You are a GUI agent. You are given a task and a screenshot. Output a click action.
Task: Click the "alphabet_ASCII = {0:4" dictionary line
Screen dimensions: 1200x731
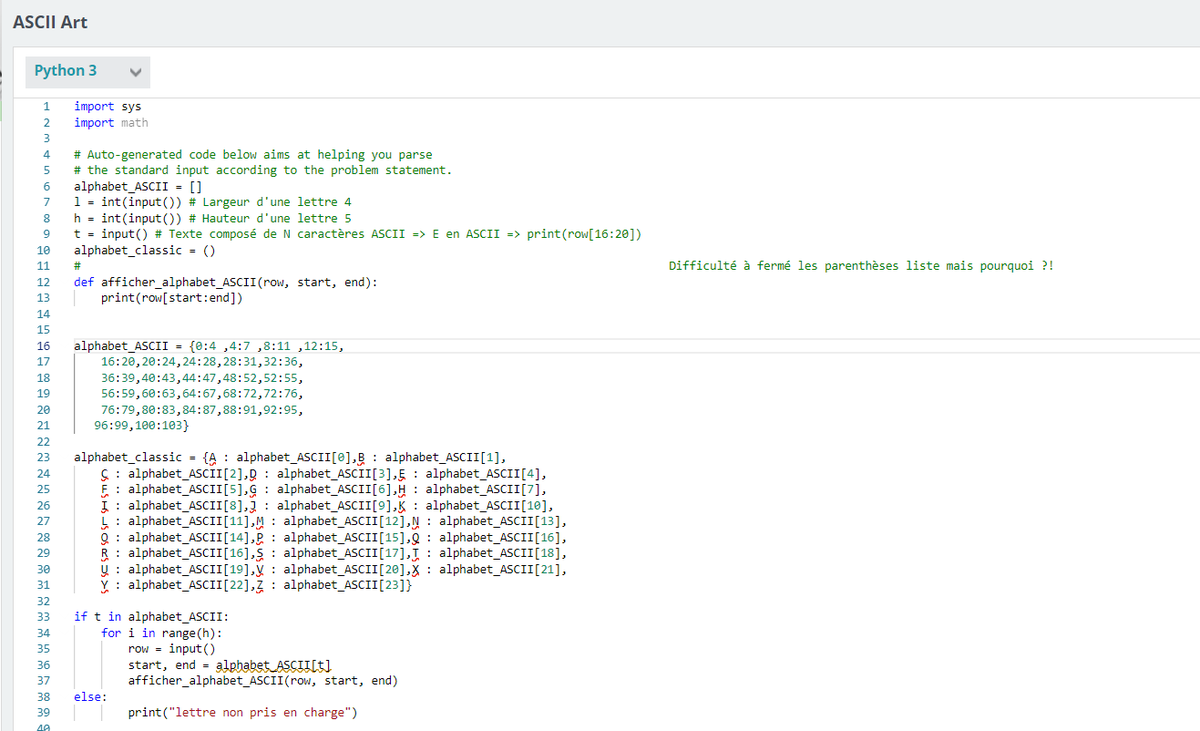point(210,347)
